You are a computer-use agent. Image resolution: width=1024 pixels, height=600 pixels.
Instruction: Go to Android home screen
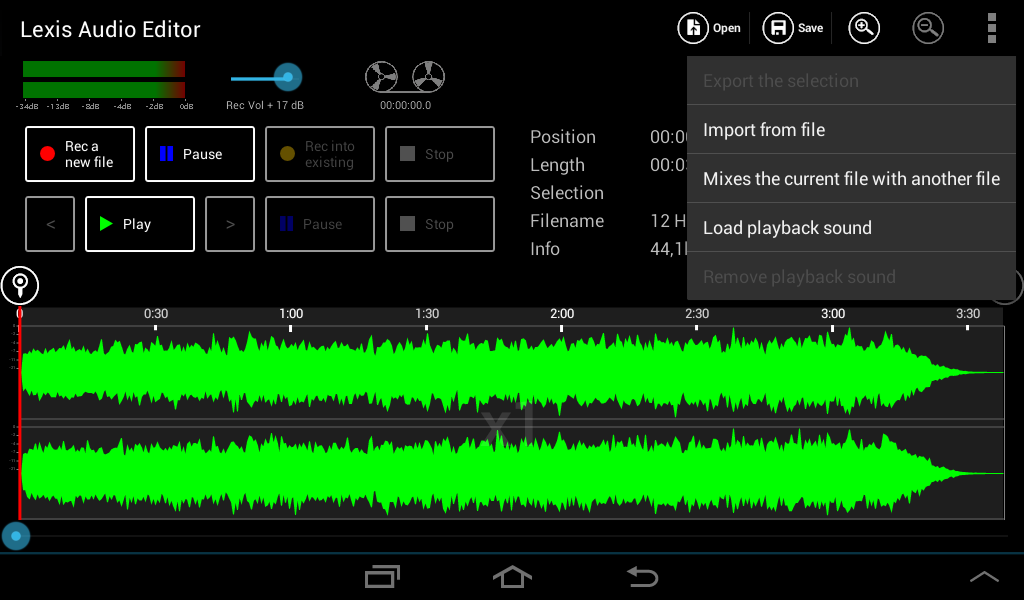click(x=512, y=576)
